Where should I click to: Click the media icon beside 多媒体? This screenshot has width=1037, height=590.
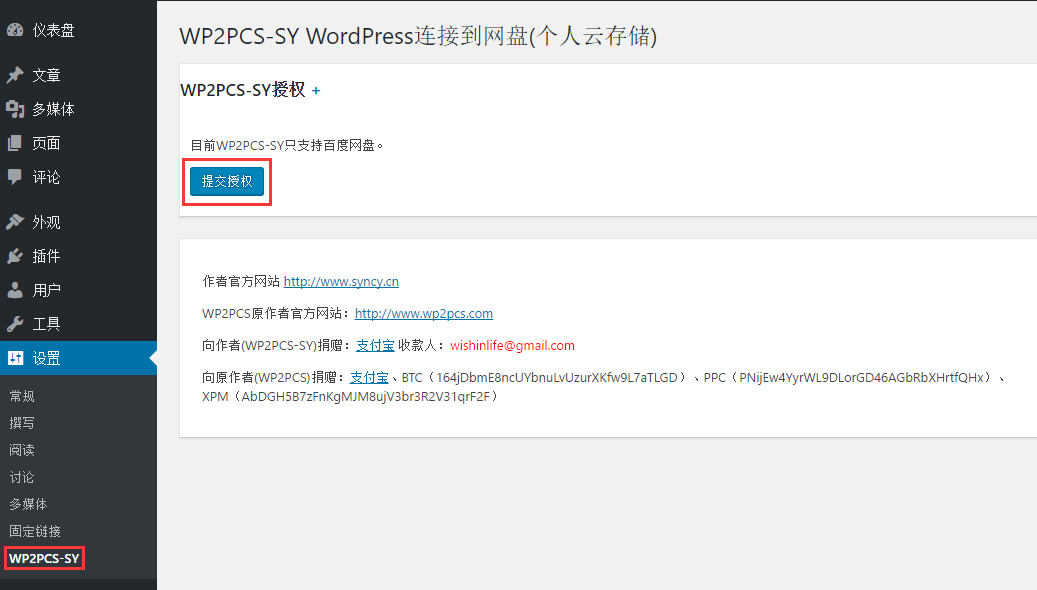[x=15, y=109]
